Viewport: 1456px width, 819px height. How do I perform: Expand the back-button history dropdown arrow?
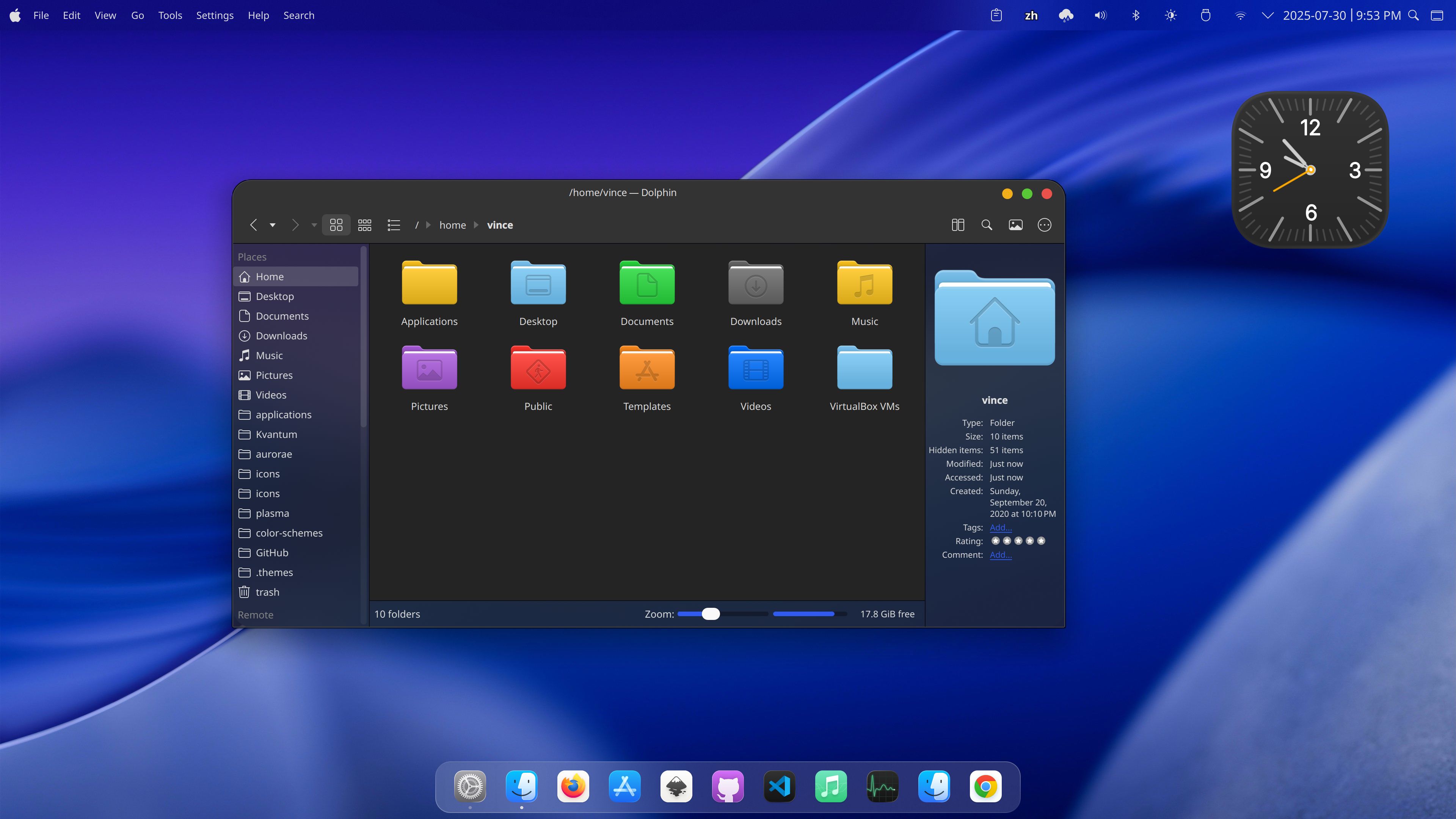[x=272, y=225]
